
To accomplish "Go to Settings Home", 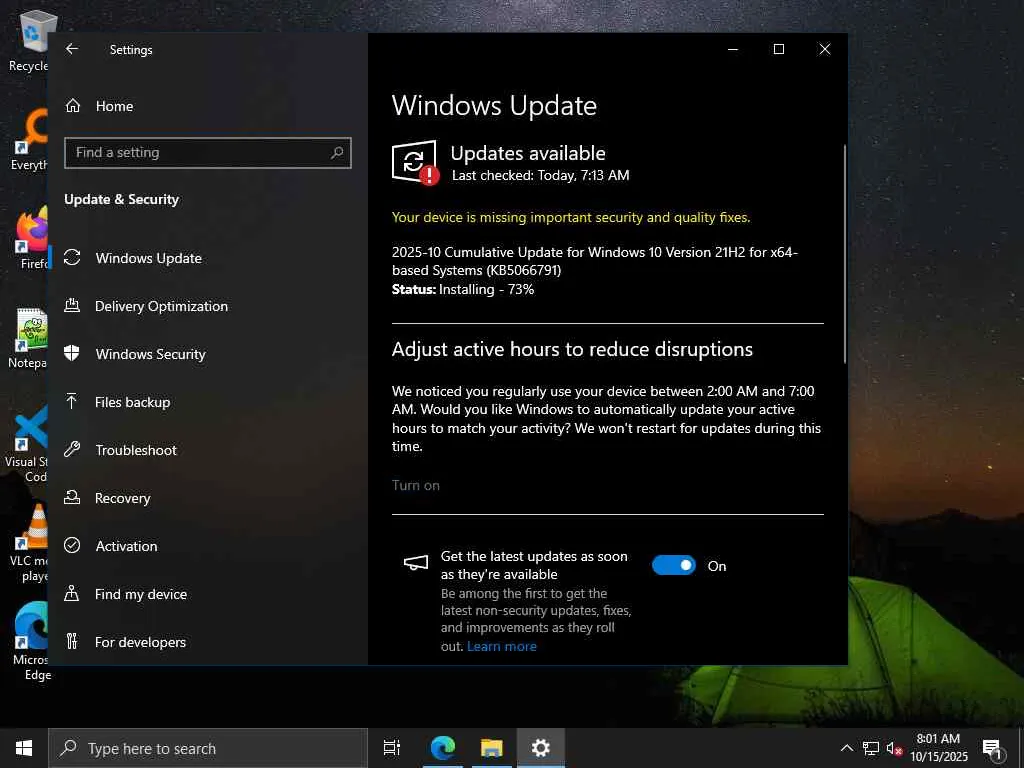I will (208, 106).
